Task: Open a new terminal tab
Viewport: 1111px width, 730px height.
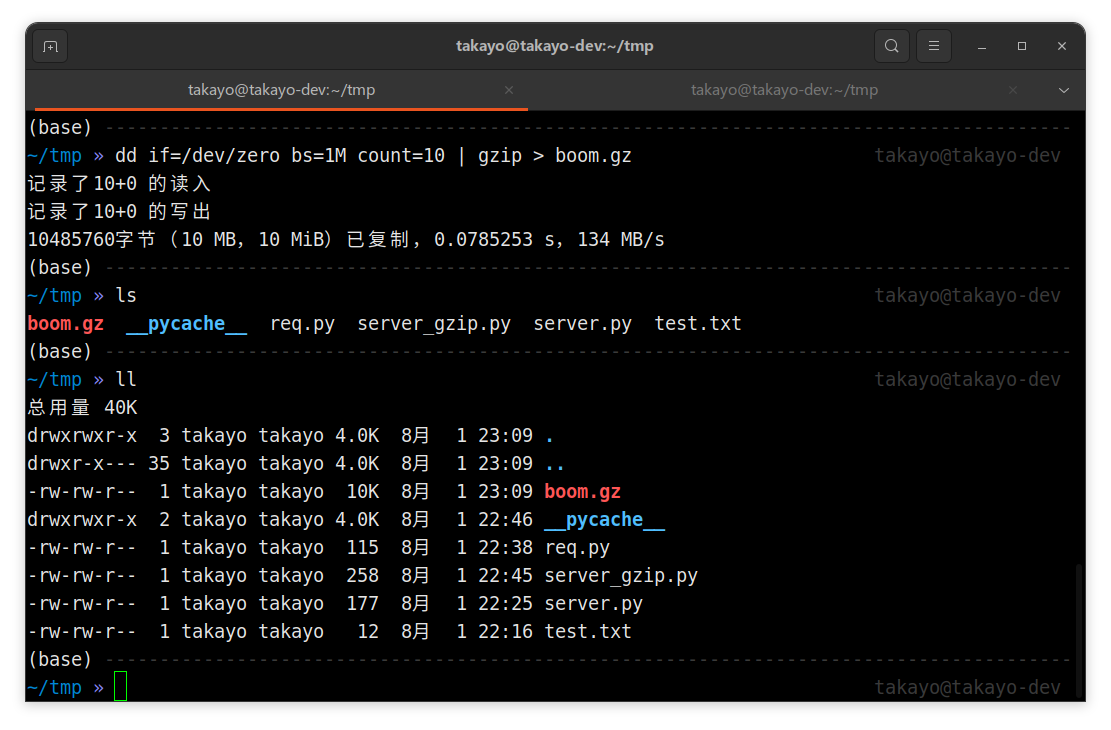Action: click(51, 46)
